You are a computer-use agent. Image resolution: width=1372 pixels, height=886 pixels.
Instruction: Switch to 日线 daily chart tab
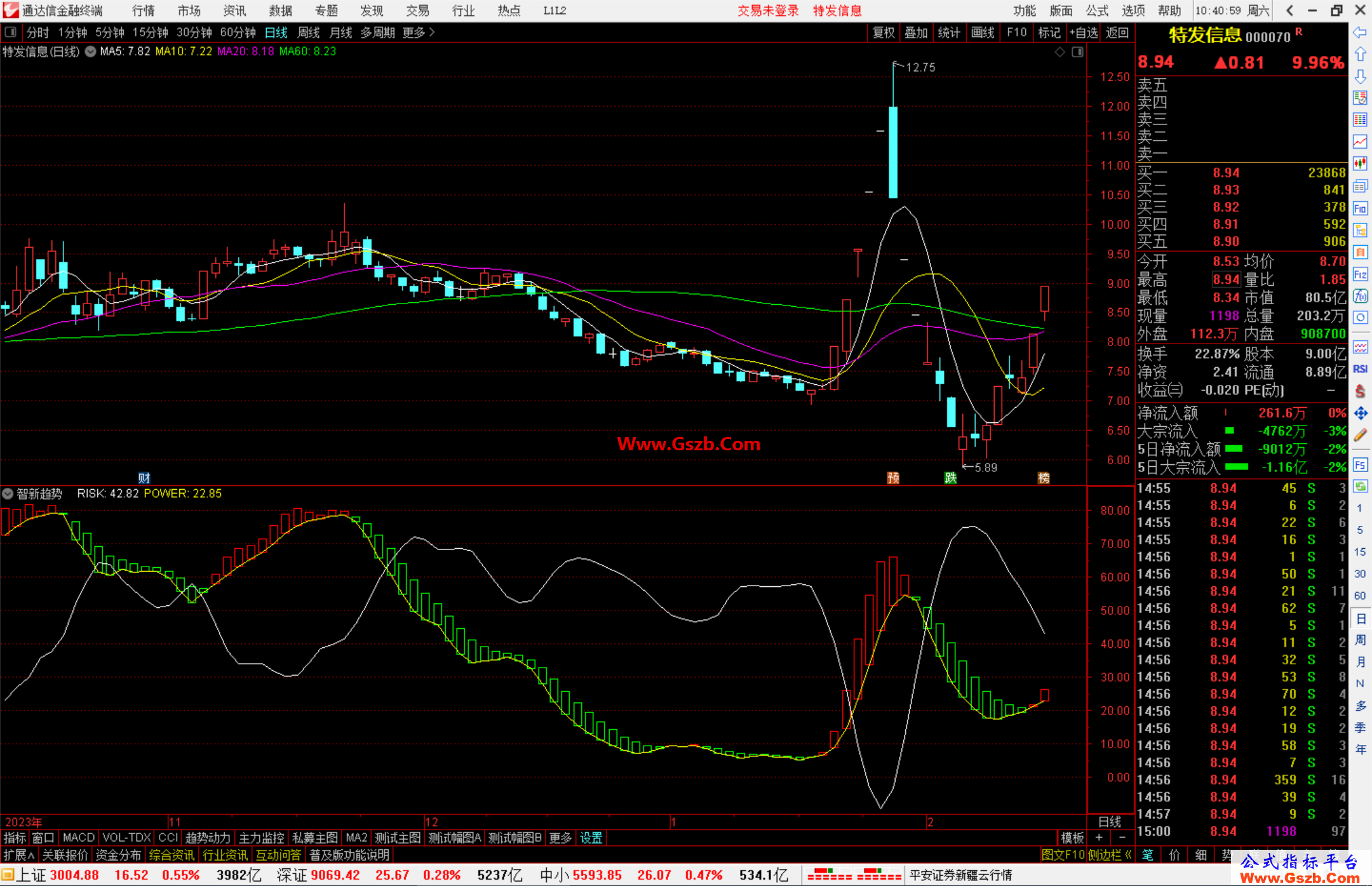[276, 32]
